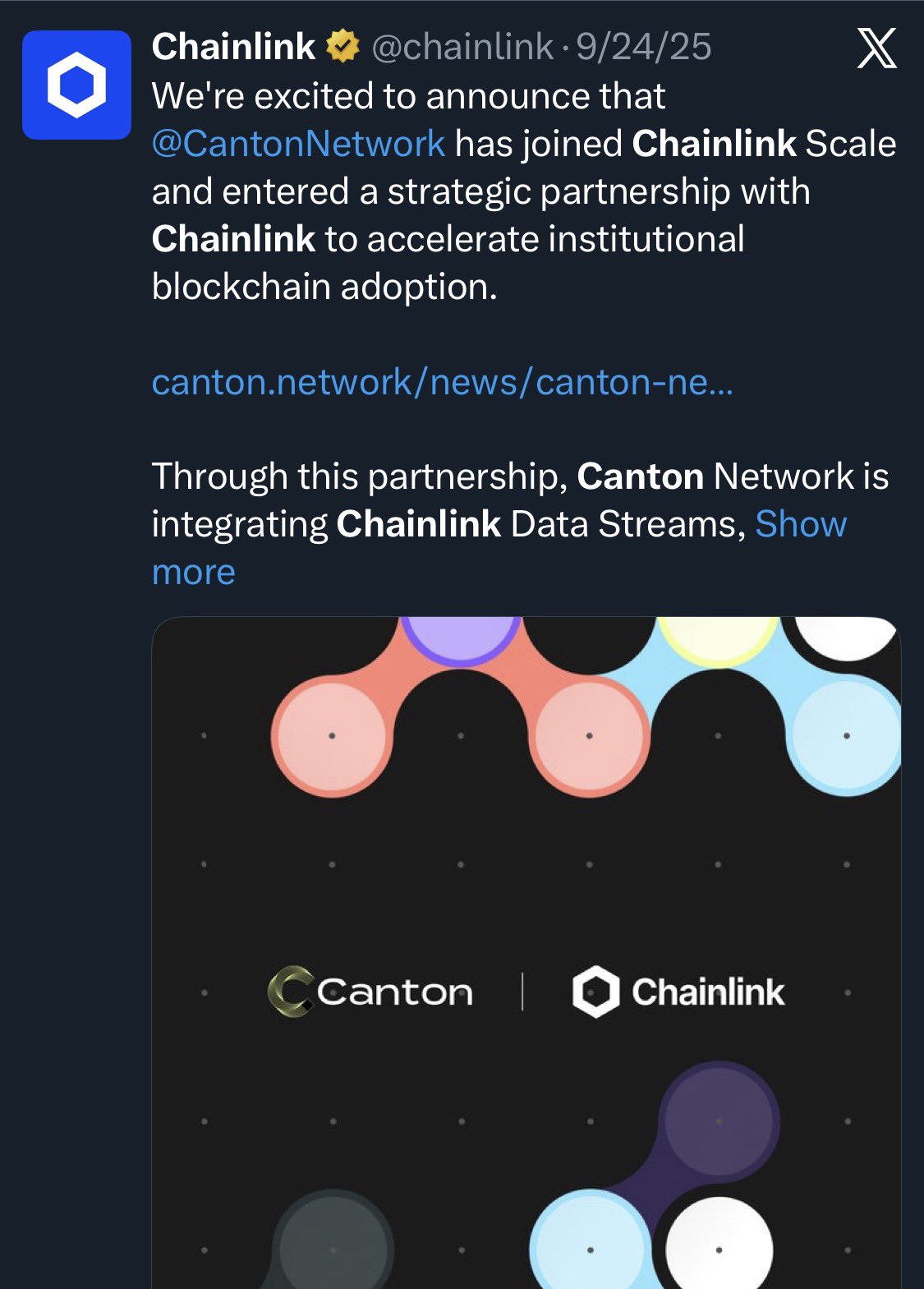This screenshot has width=924, height=1289.
Task: Click the Chainlink wordmark text in image
Action: coord(708,992)
